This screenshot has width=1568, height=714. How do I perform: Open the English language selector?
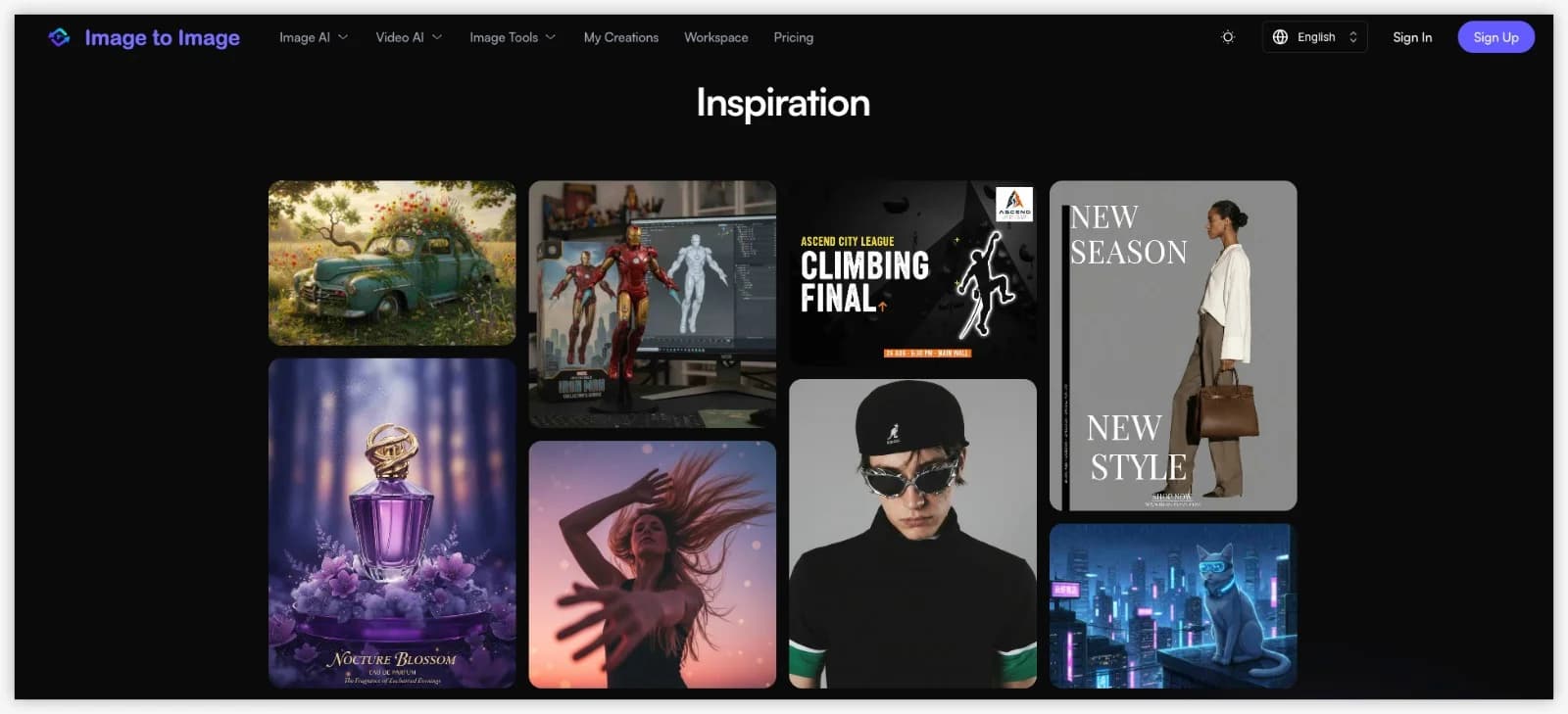(1315, 37)
